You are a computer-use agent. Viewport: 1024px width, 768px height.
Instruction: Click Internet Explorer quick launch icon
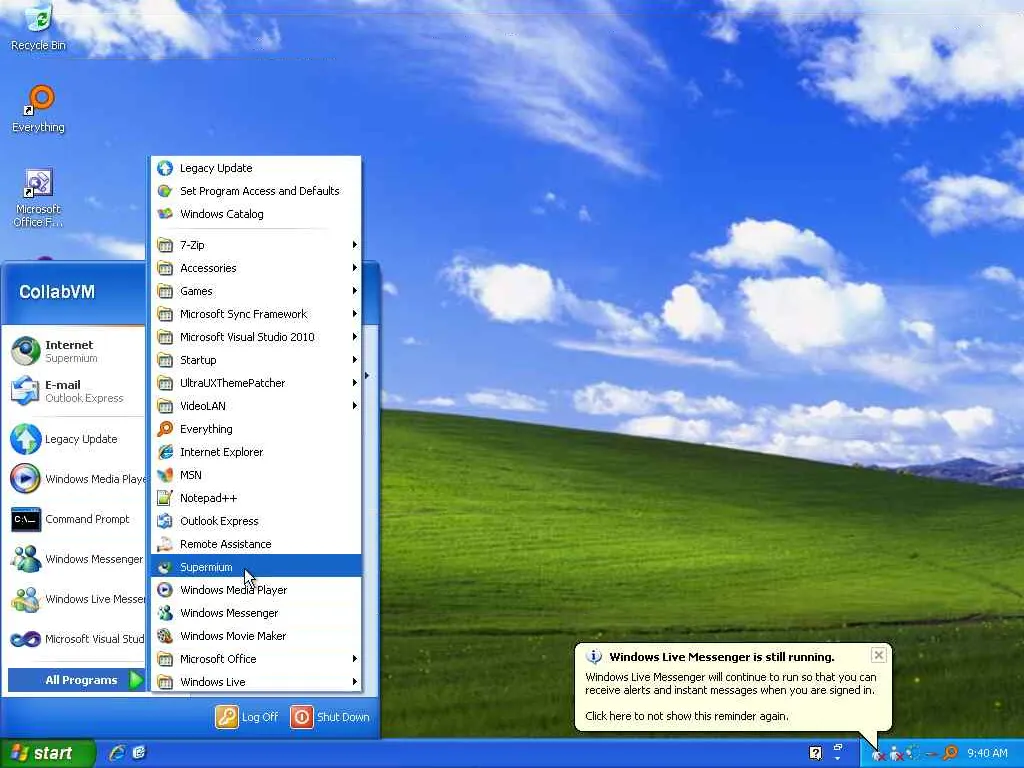(x=117, y=752)
